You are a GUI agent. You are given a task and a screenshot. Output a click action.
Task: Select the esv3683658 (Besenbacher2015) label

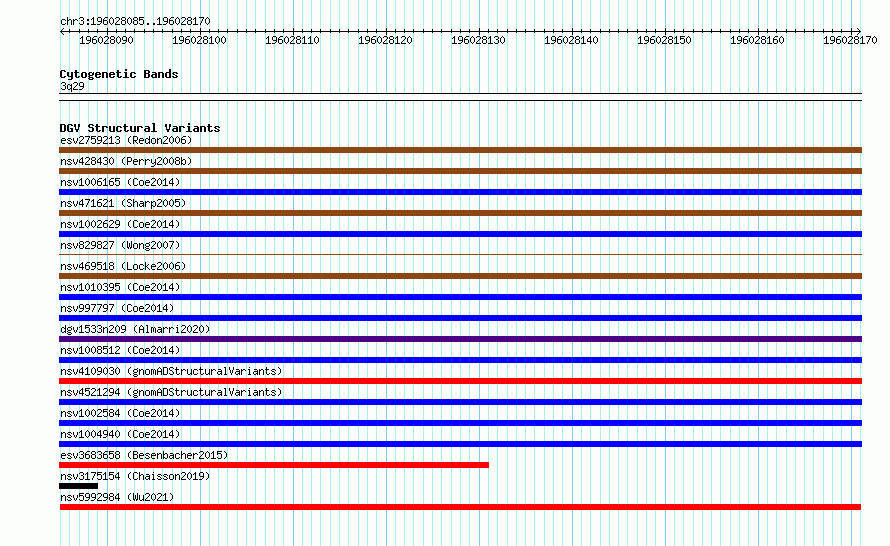click(x=144, y=455)
